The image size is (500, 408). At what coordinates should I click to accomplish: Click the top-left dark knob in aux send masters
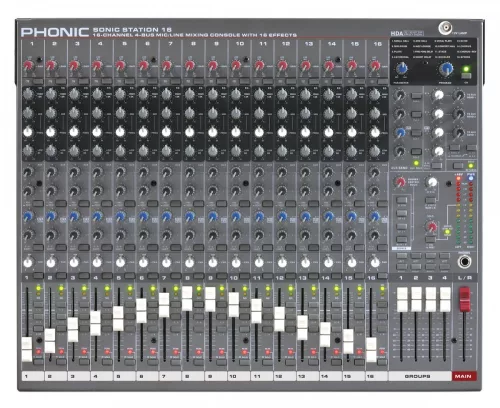pos(400,96)
